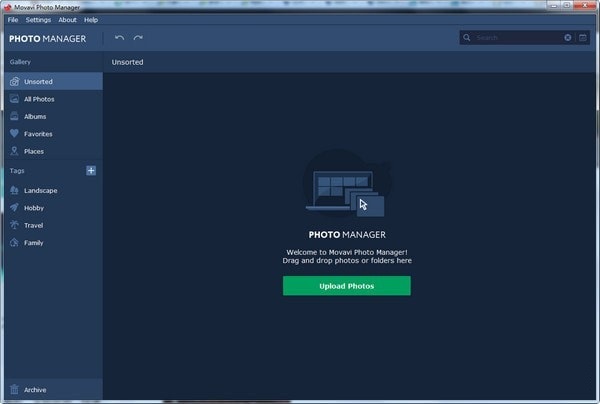This screenshot has width=600, height=404.
Task: Click the Favorites heart icon
Action: pos(15,134)
